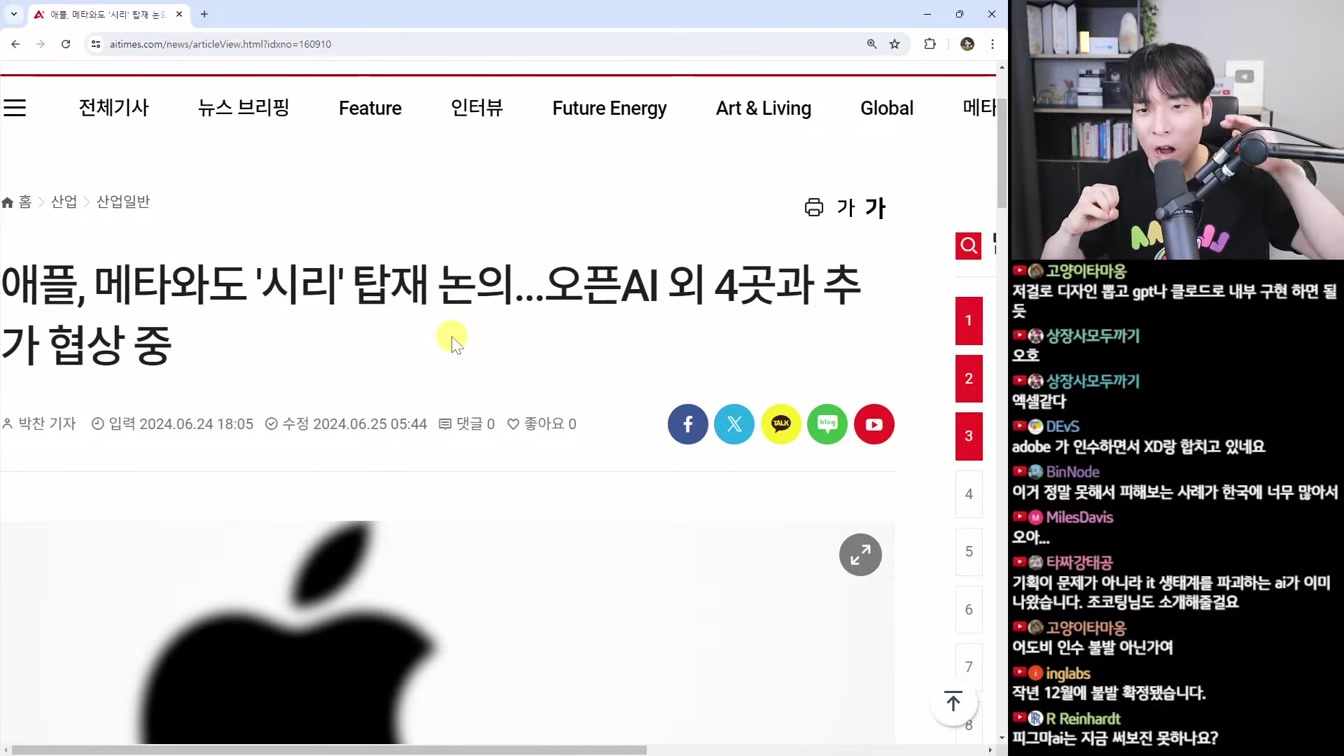Open Feature menu
Viewport: 1344px width, 756px height.
point(370,108)
